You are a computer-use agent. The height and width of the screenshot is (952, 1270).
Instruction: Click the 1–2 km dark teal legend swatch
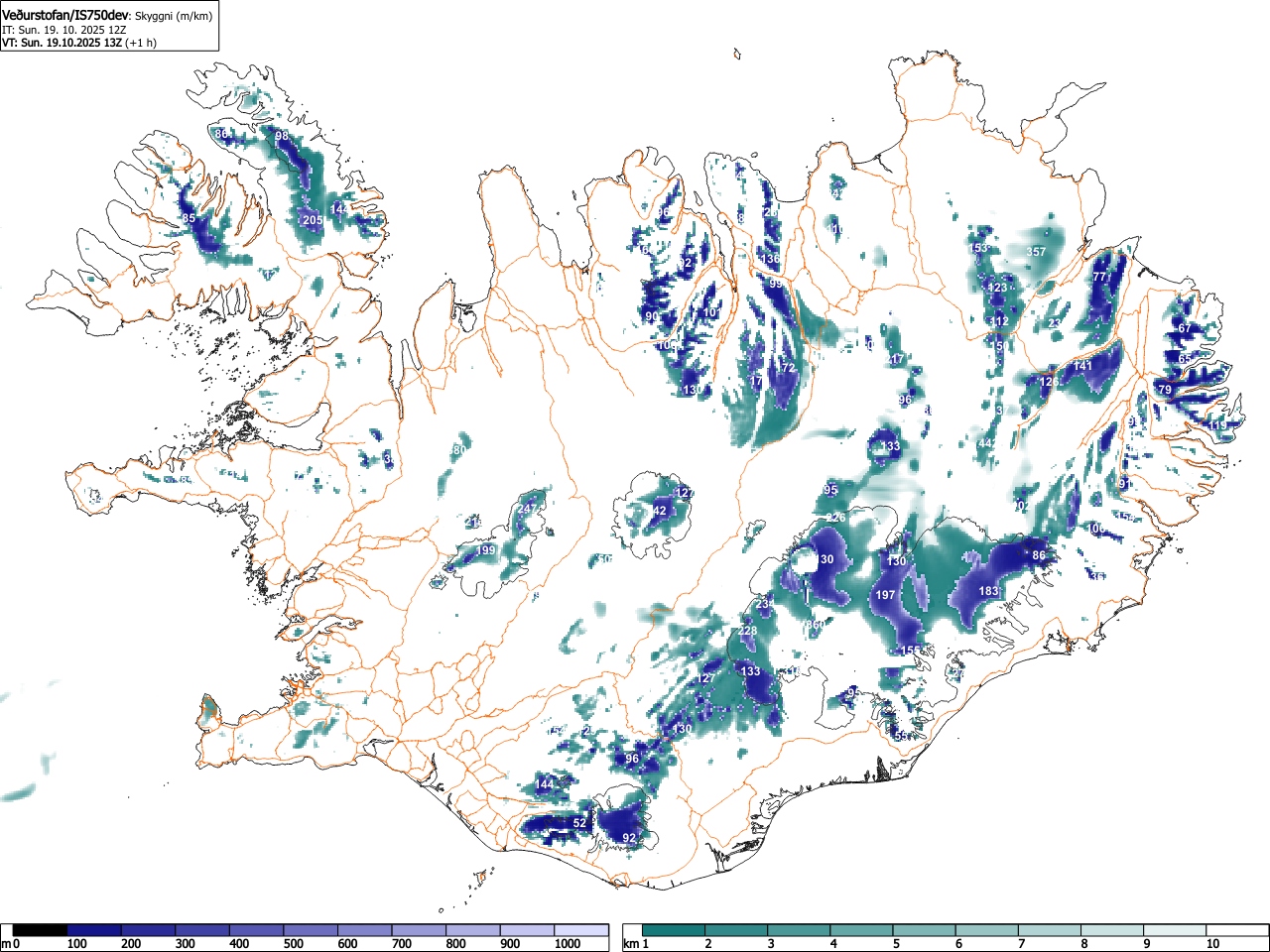click(675, 930)
